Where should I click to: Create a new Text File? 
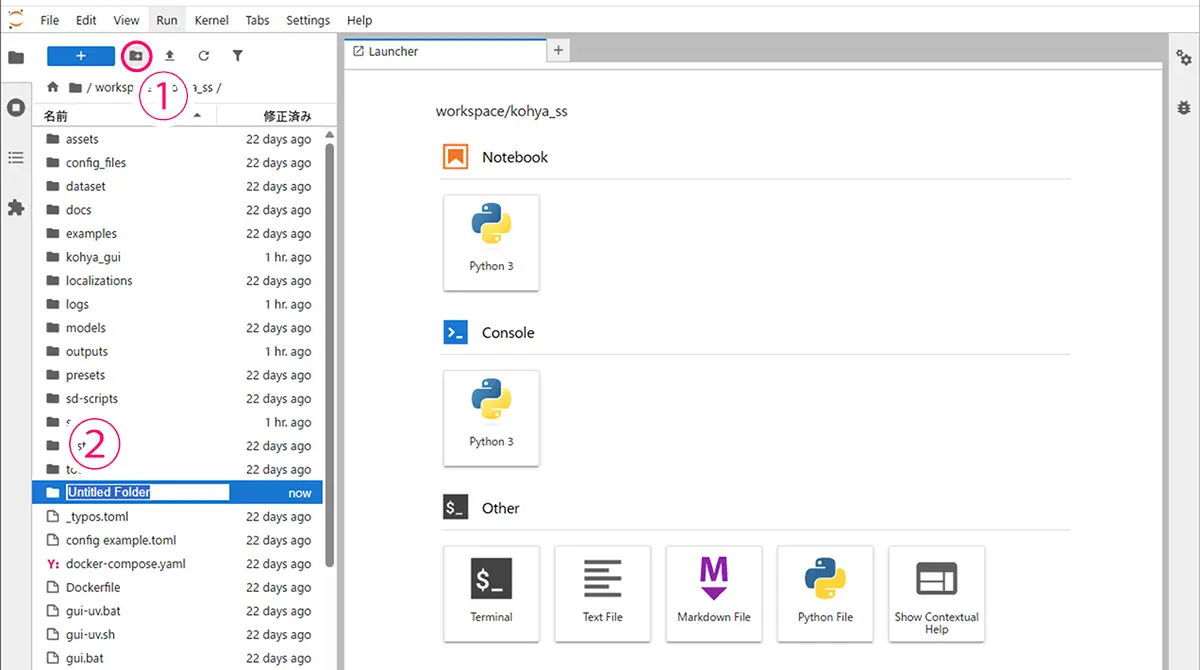(603, 593)
